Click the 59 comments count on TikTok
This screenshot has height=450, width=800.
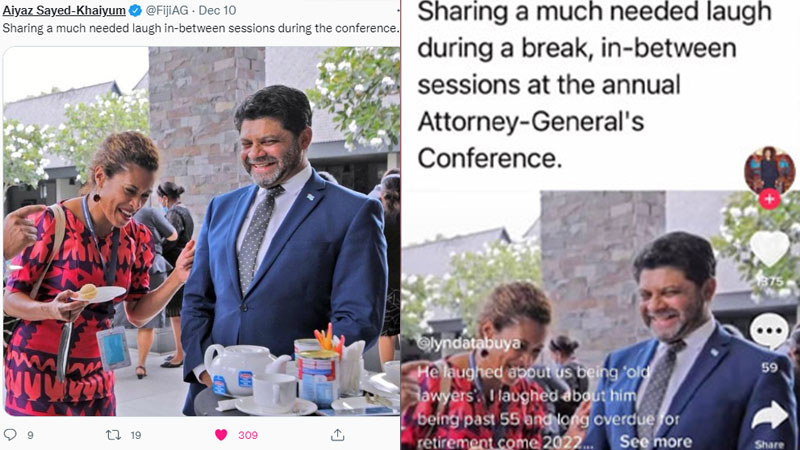pos(769,367)
